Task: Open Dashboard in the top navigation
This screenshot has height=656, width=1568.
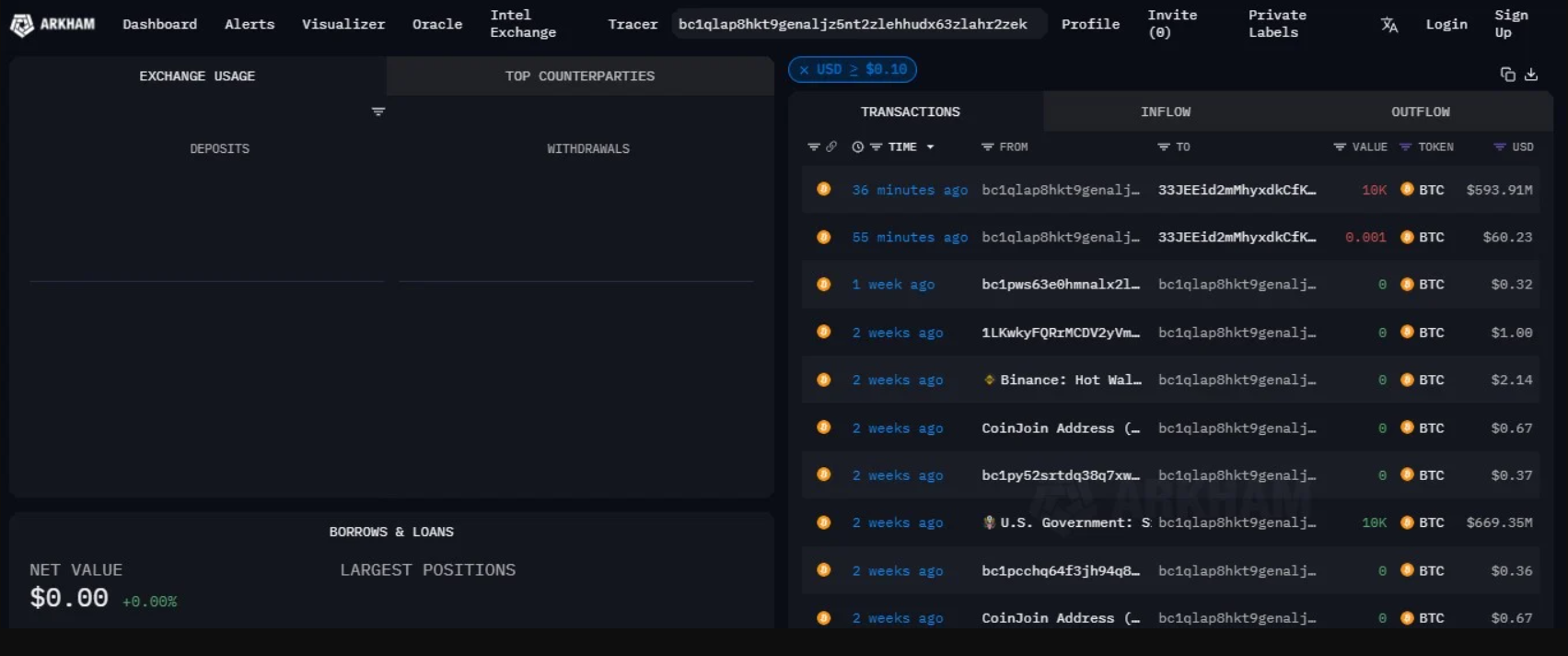Action: coord(160,24)
